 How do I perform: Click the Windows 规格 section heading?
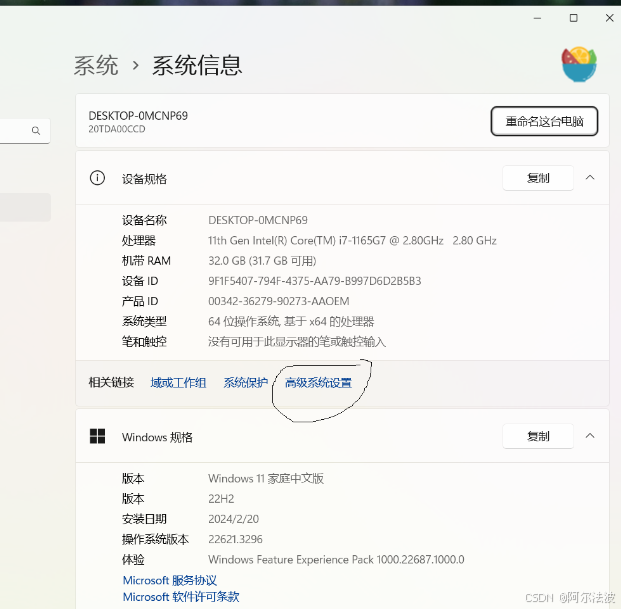157,437
